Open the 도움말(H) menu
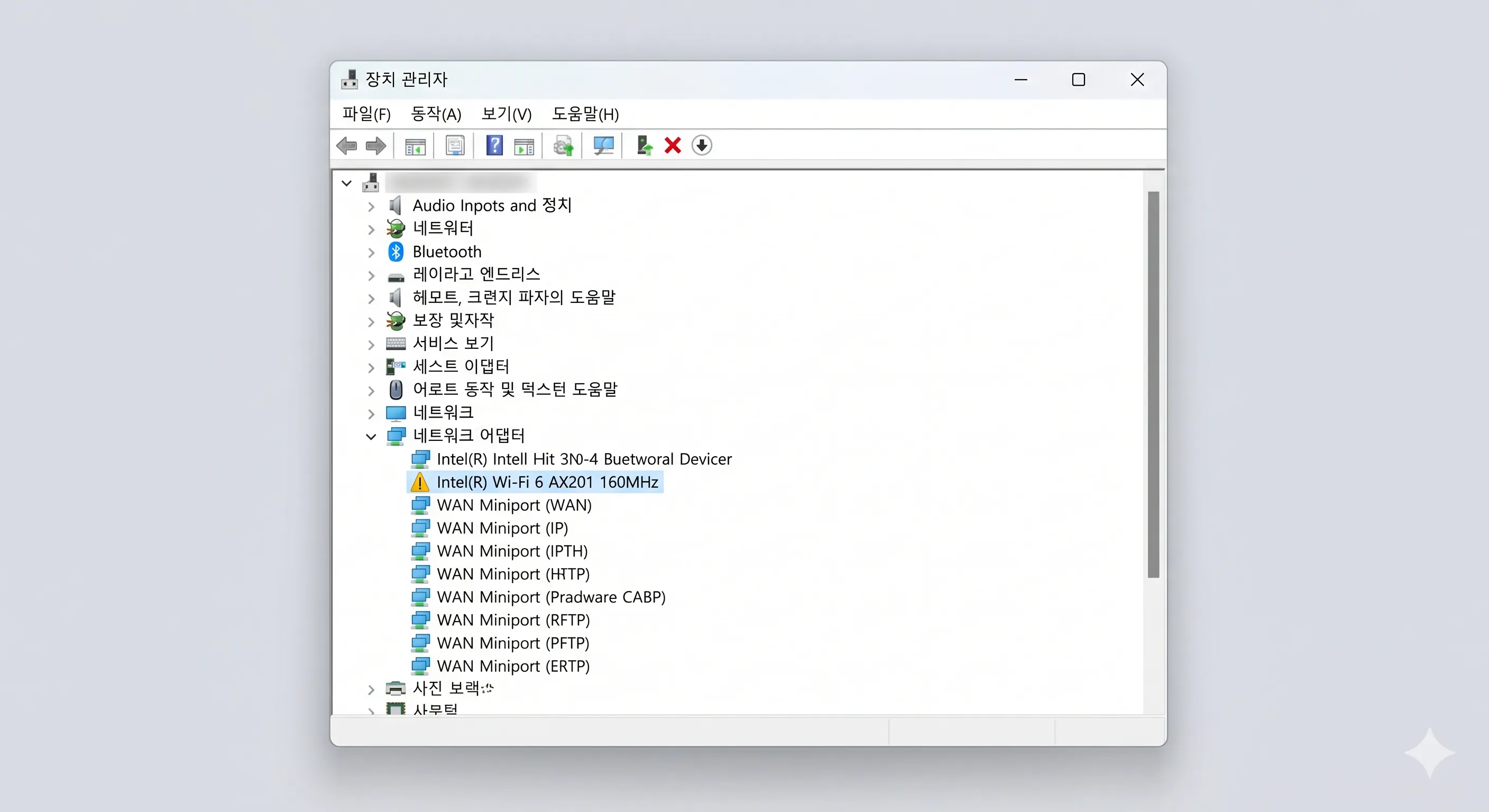 pos(585,114)
